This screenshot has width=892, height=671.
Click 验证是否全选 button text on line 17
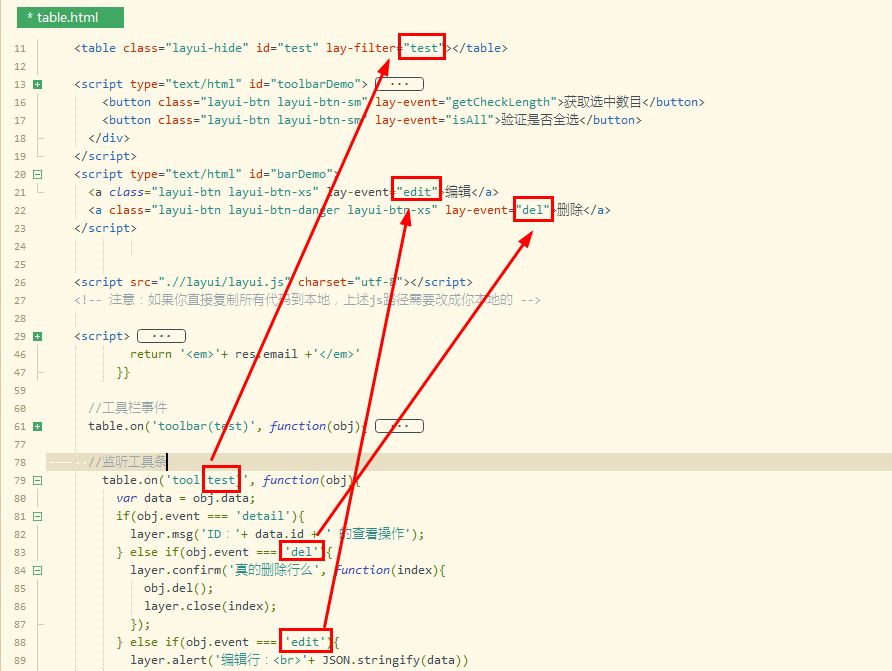(540, 120)
